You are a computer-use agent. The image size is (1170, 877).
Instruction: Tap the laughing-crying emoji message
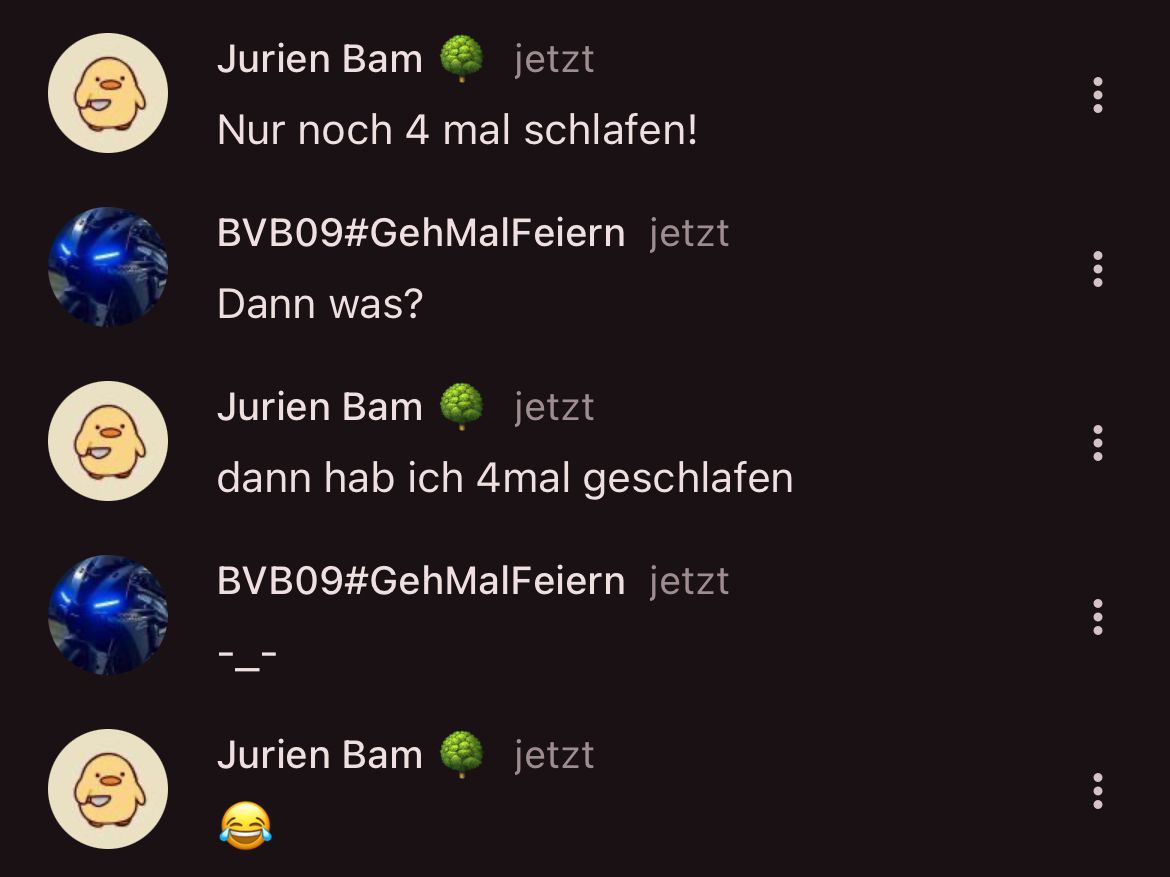click(x=245, y=825)
